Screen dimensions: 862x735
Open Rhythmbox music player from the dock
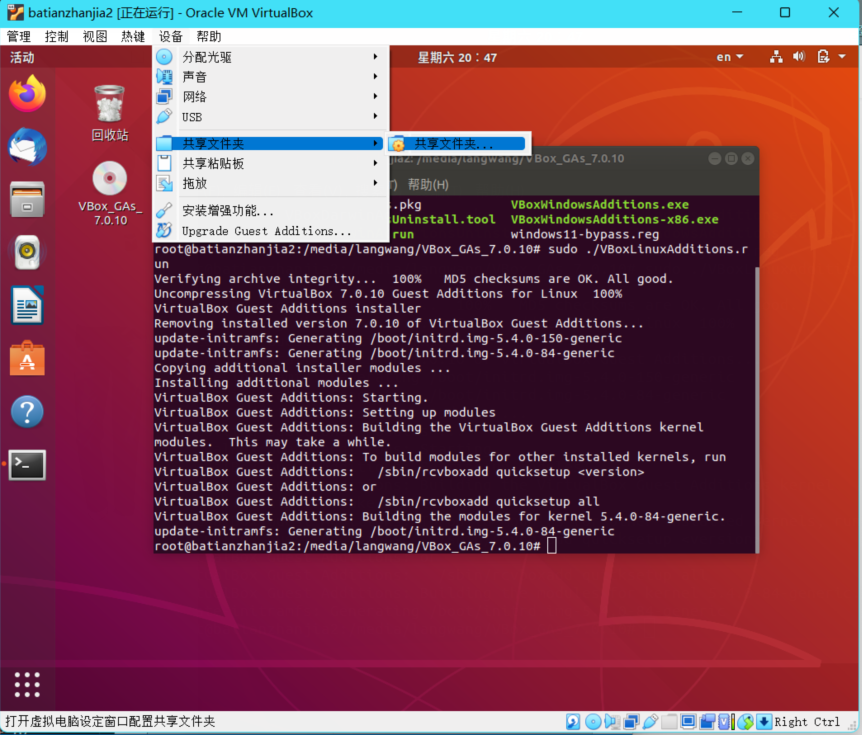(x=27, y=252)
